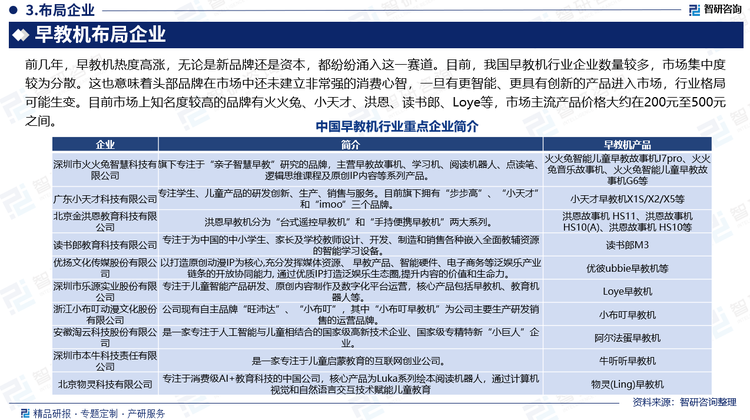Click the 智研咨询 logo in top right
The image size is (750, 420).
715,10
